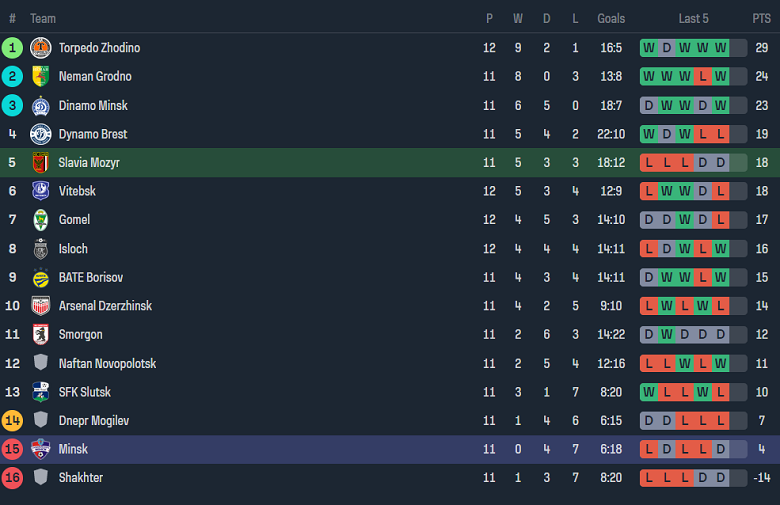Sort standings by Goals column header
Image resolution: width=780 pixels, height=505 pixels.
click(611, 18)
